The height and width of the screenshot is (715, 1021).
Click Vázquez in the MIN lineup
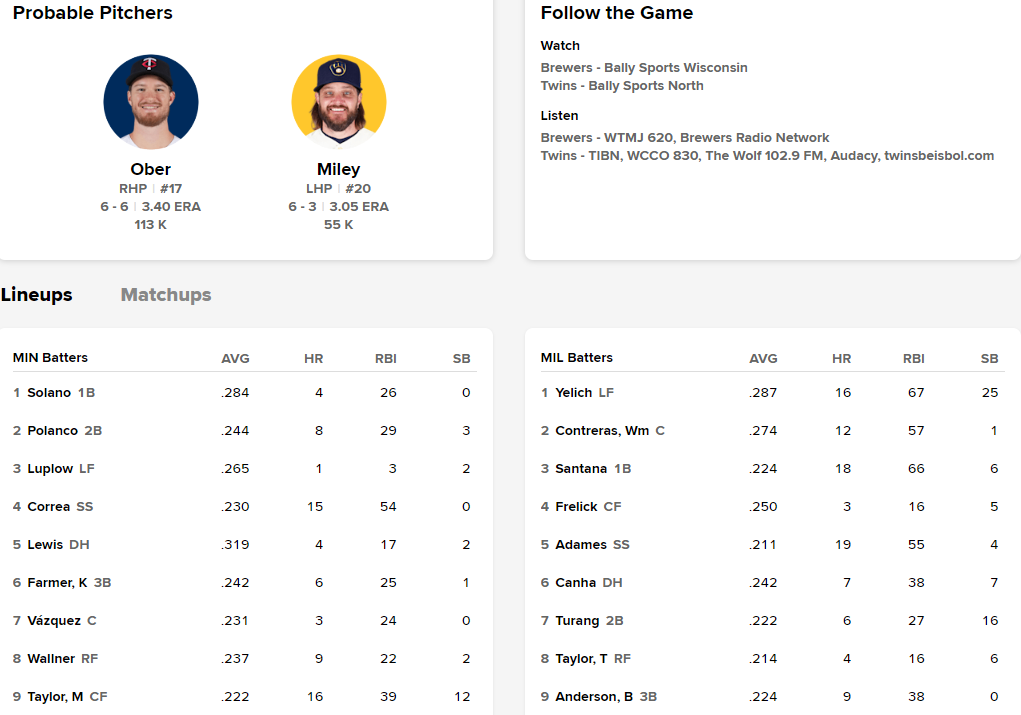click(54, 621)
